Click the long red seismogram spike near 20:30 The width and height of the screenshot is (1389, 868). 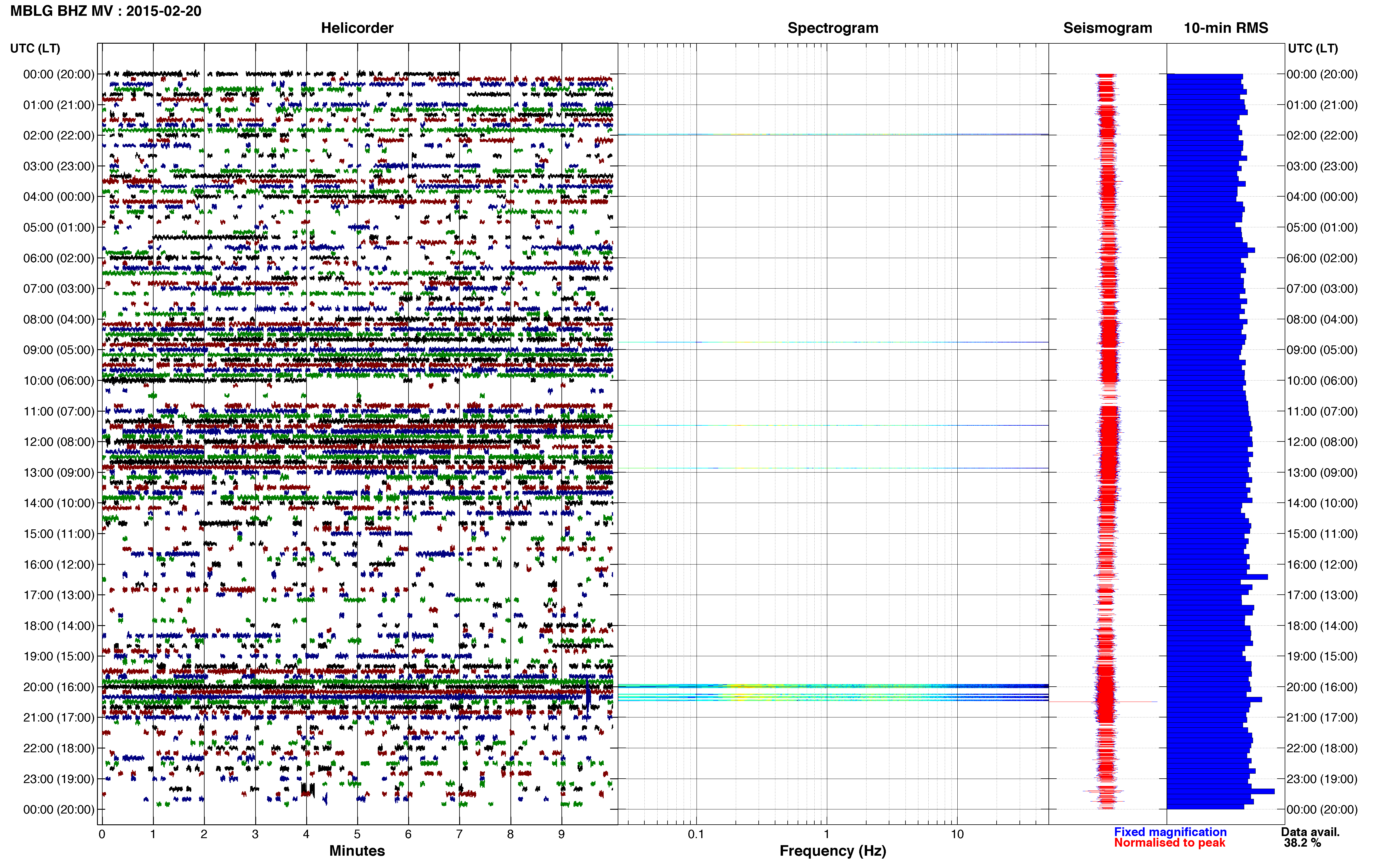tap(1103, 702)
